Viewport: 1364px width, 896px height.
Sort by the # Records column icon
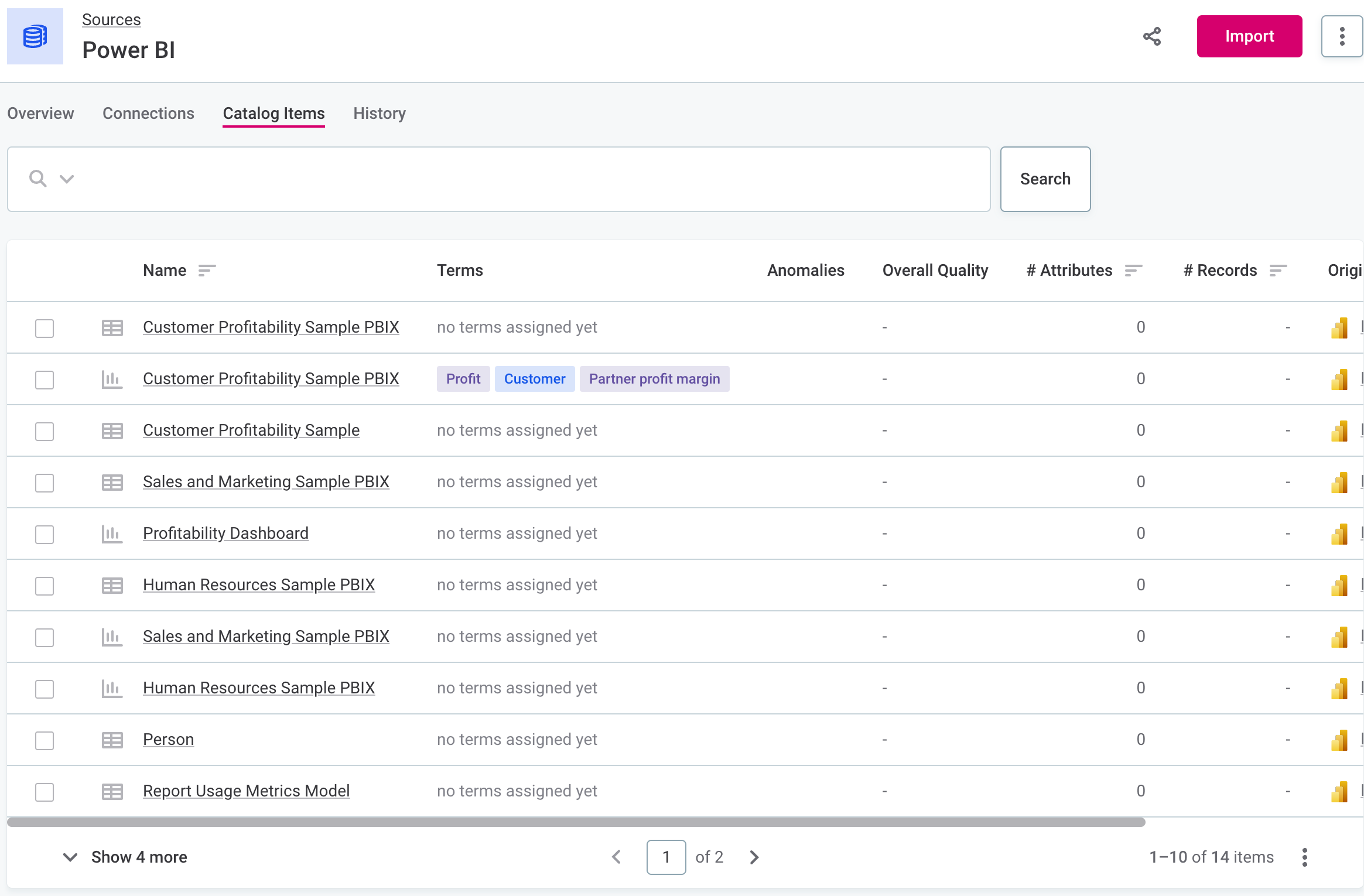click(x=1278, y=271)
